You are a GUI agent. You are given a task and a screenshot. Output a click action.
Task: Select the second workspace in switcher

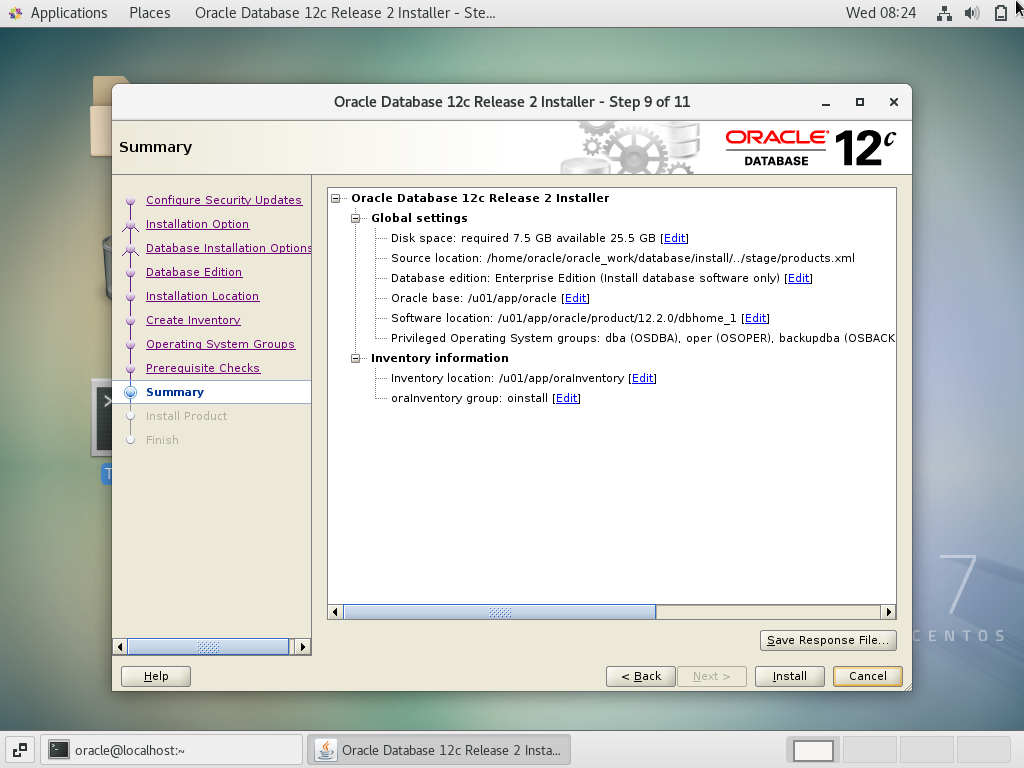pos(869,750)
